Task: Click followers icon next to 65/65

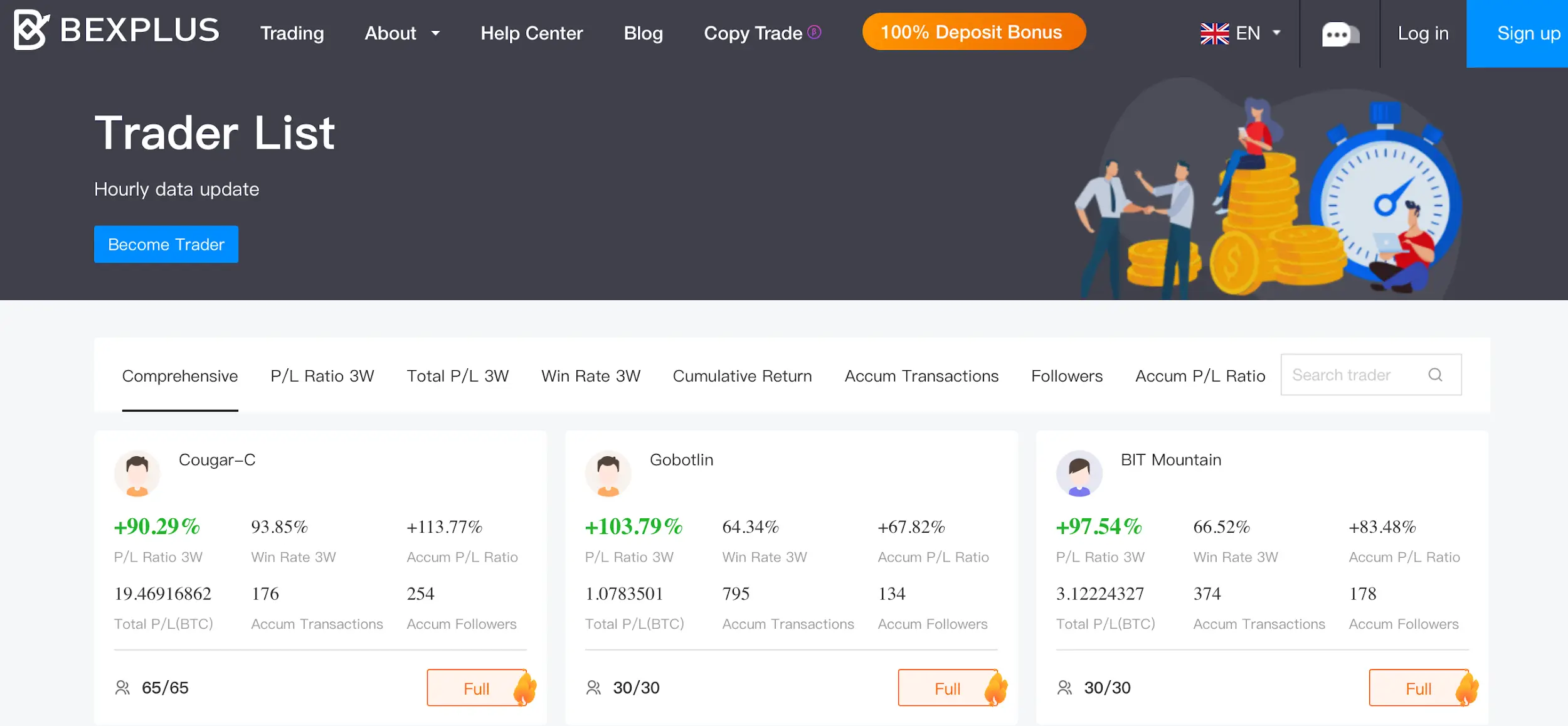Action: pyautogui.click(x=122, y=688)
